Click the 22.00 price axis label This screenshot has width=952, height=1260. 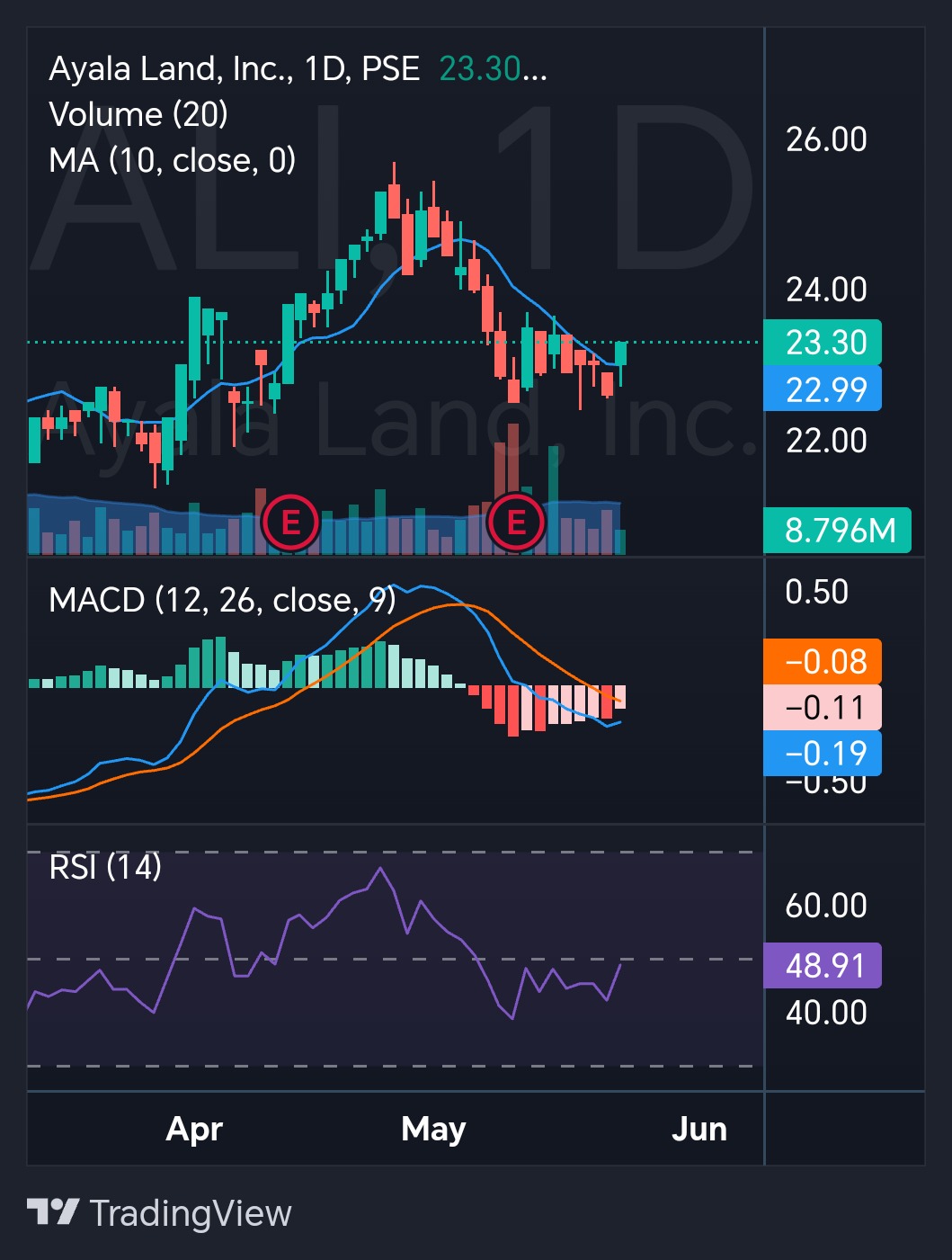point(826,441)
